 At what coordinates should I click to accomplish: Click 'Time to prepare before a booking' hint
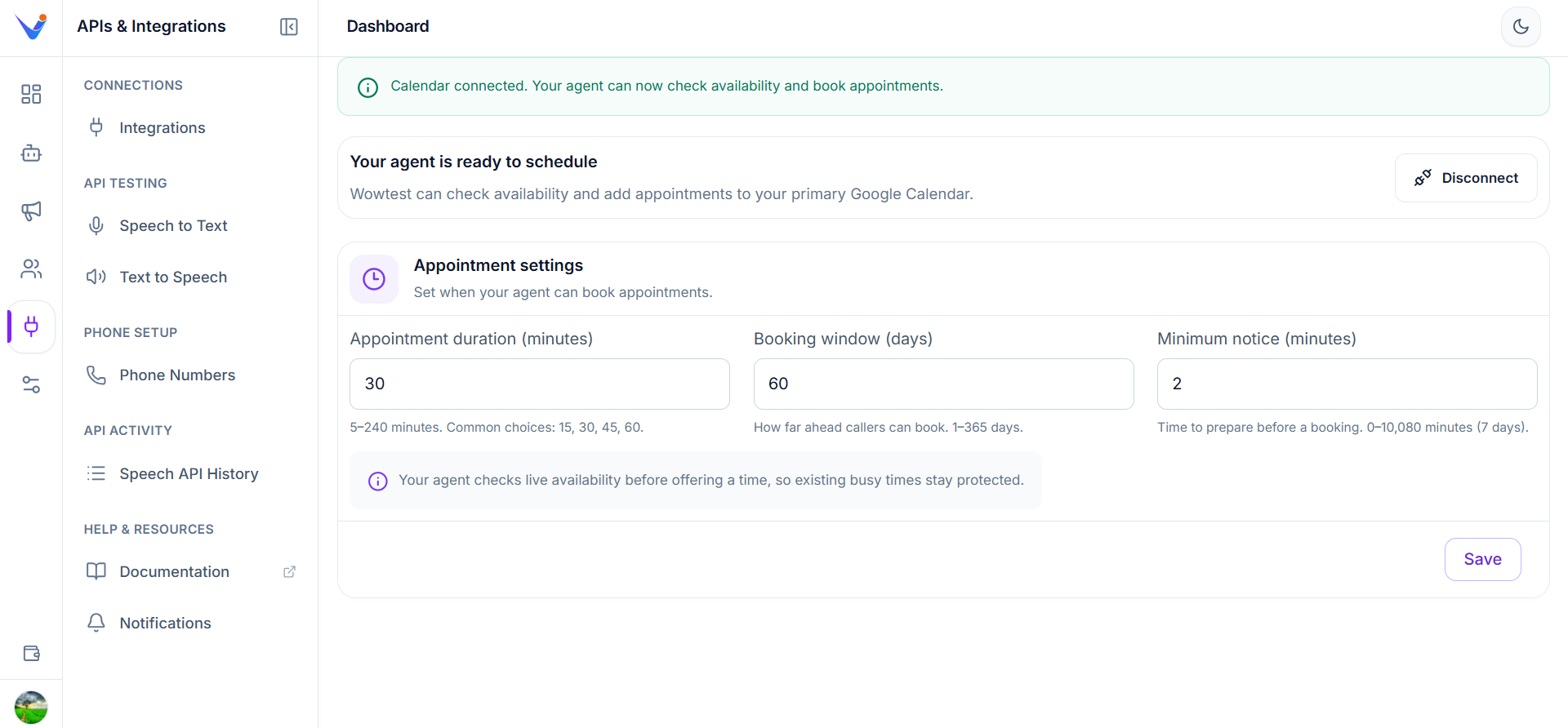pyautogui.click(x=1343, y=427)
